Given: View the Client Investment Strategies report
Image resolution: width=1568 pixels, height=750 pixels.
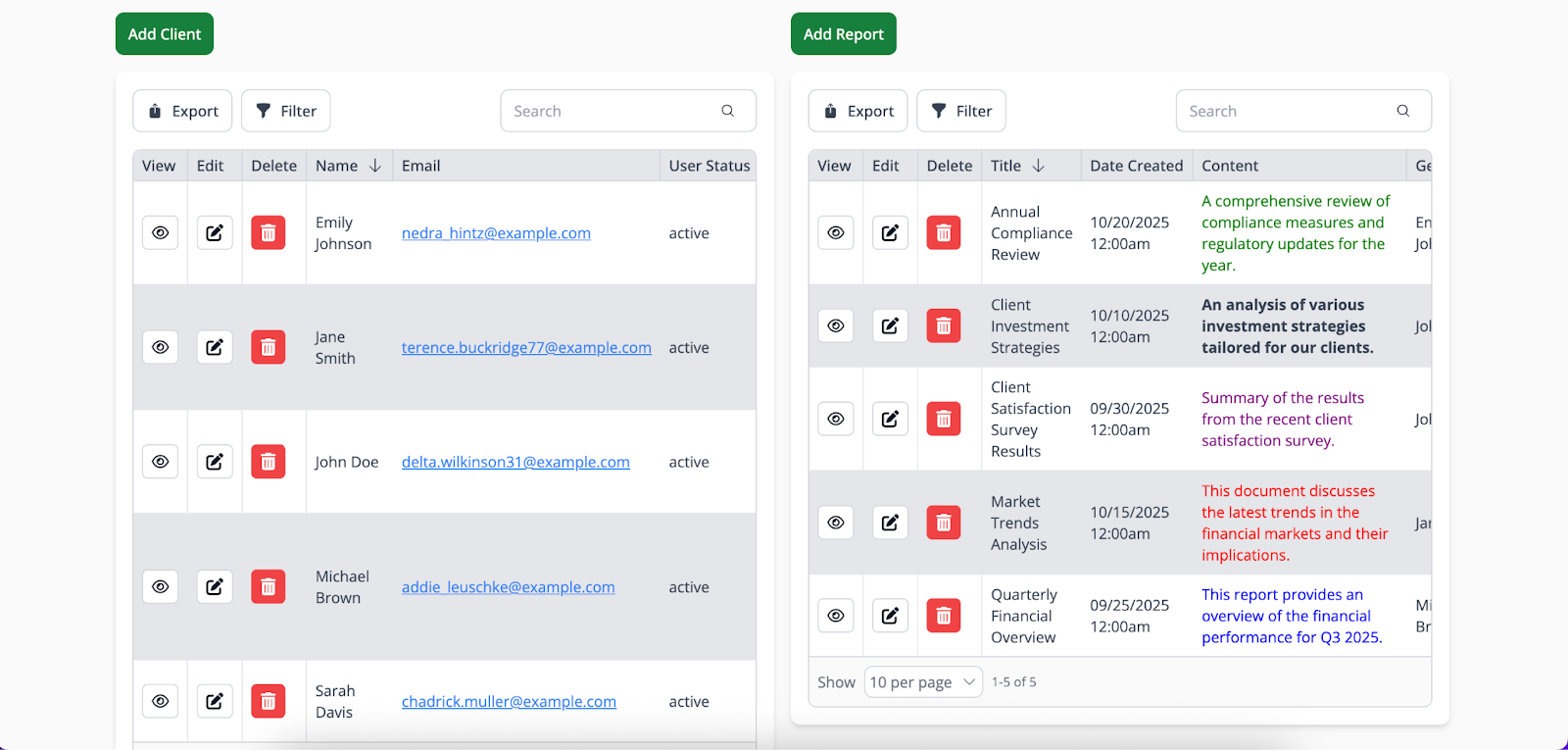Looking at the screenshot, I should [x=836, y=325].
